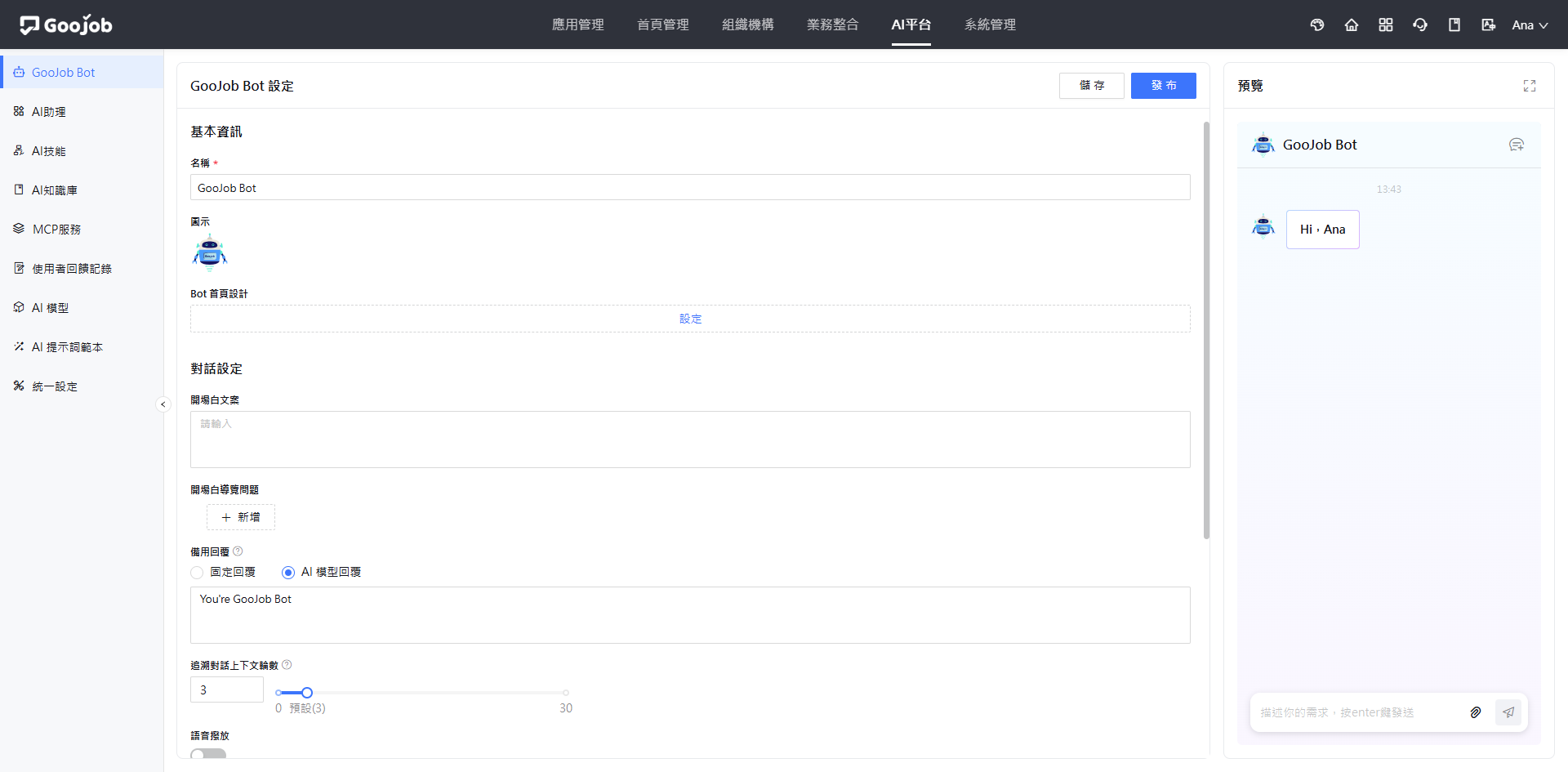Click the home icon in top bar

(1352, 25)
